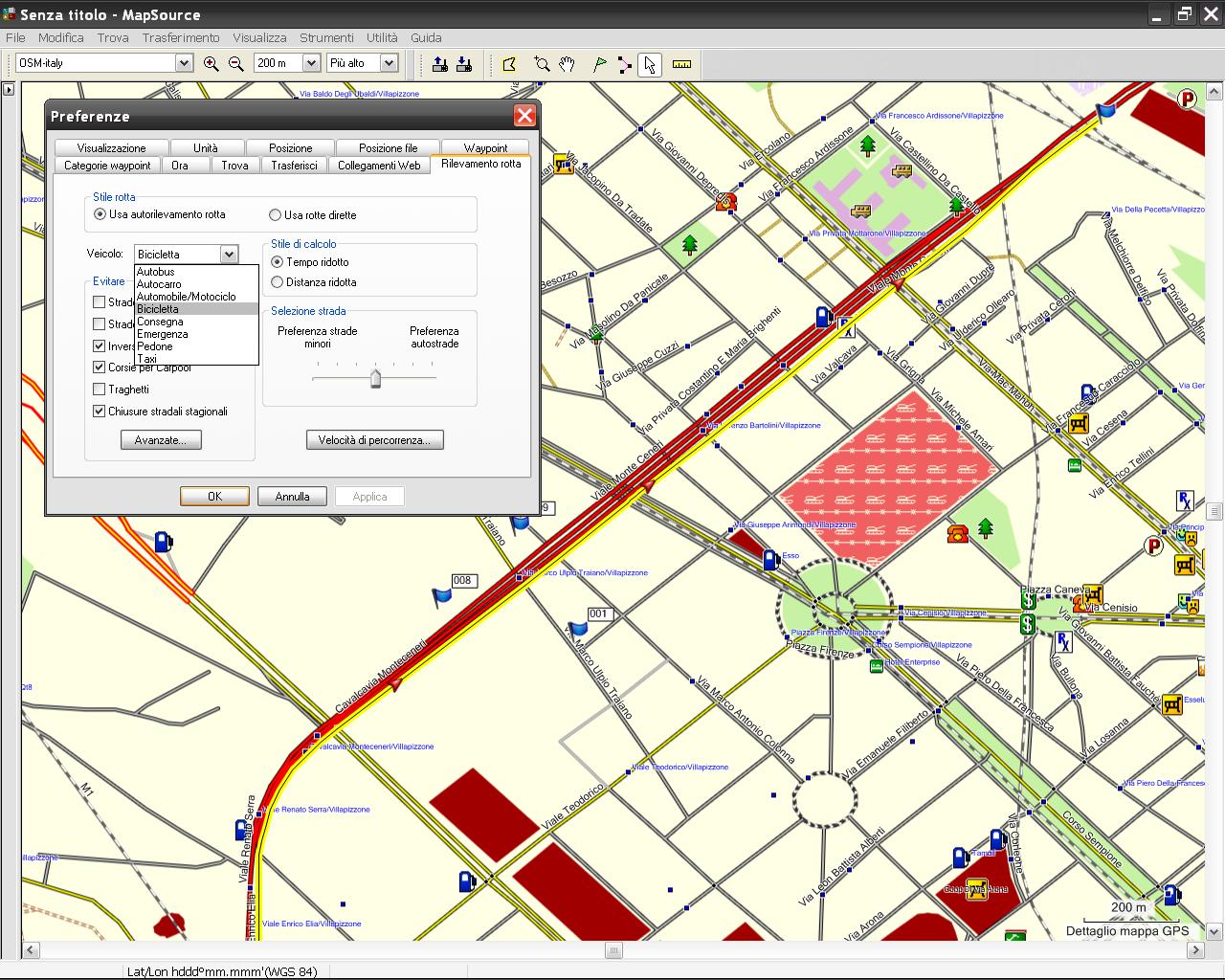This screenshot has width=1225, height=980.
Task: Click the parking P icon at top right
Action: point(1188,99)
